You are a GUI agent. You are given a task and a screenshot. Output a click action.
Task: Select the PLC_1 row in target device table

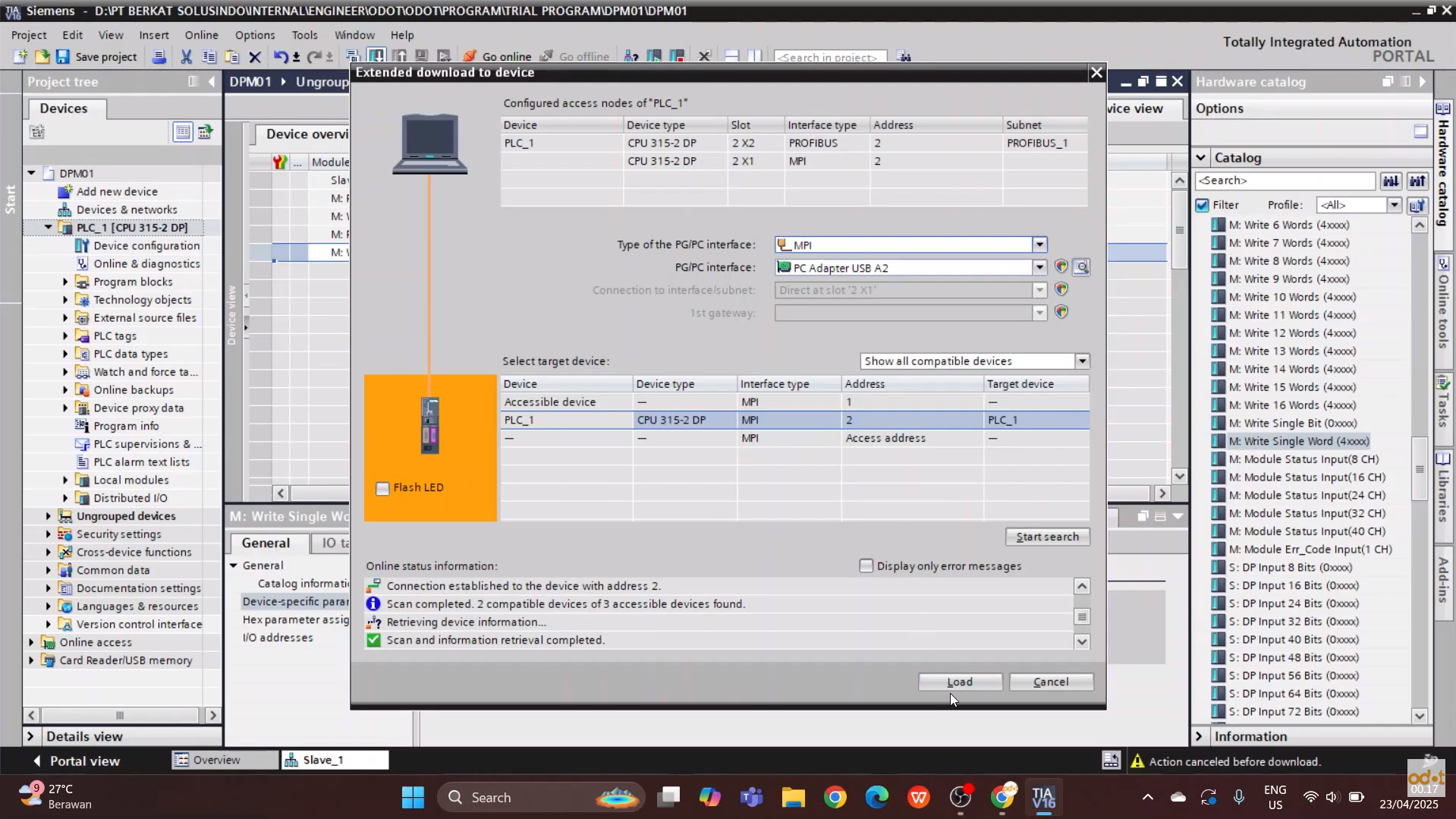point(794,420)
